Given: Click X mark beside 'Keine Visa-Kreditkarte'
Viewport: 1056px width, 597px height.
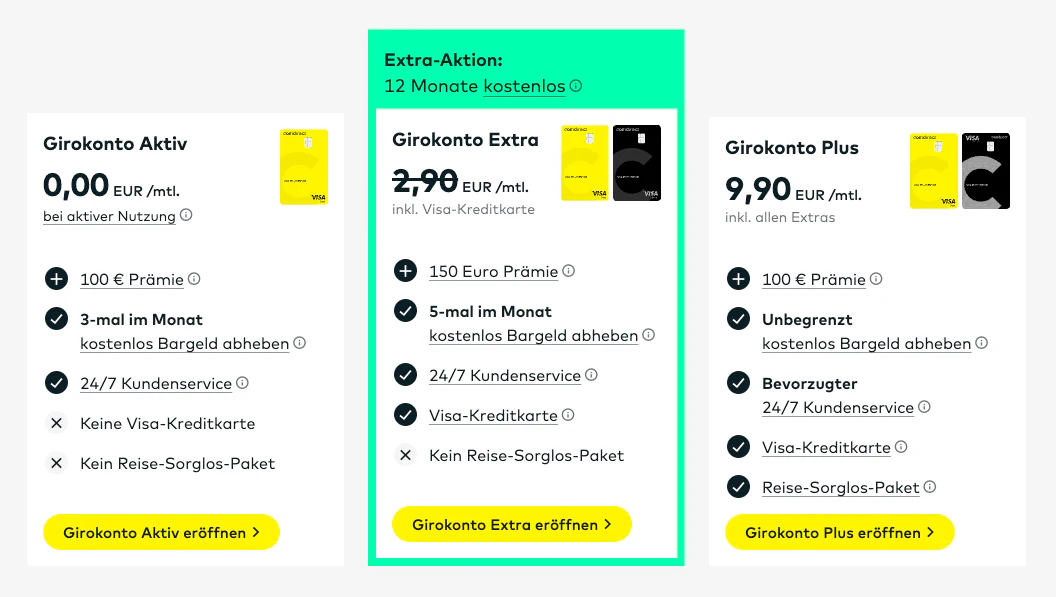Looking at the screenshot, I should click(57, 423).
